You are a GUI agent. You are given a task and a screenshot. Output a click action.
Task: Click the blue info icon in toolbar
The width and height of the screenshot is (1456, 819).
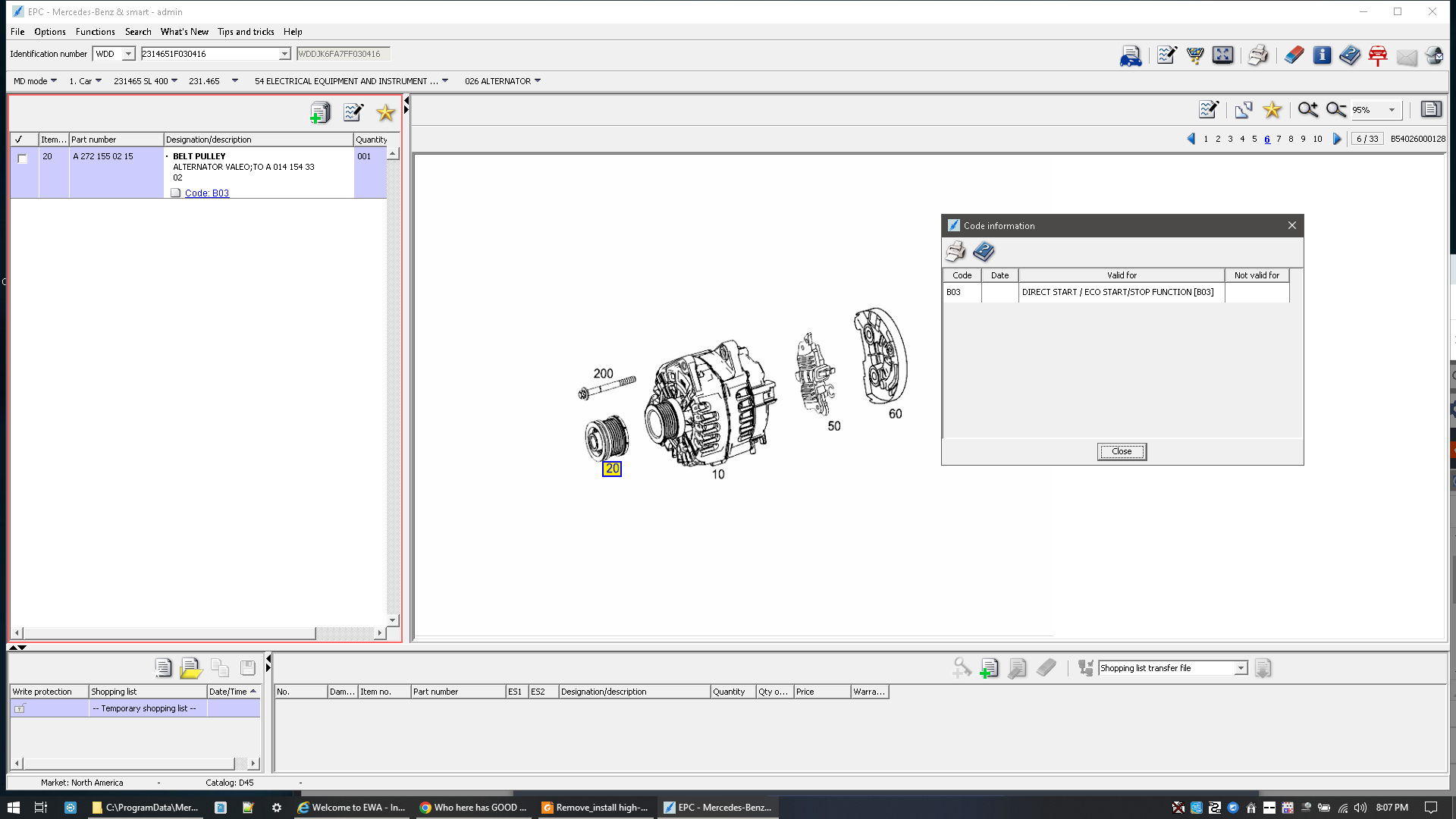pos(1322,55)
